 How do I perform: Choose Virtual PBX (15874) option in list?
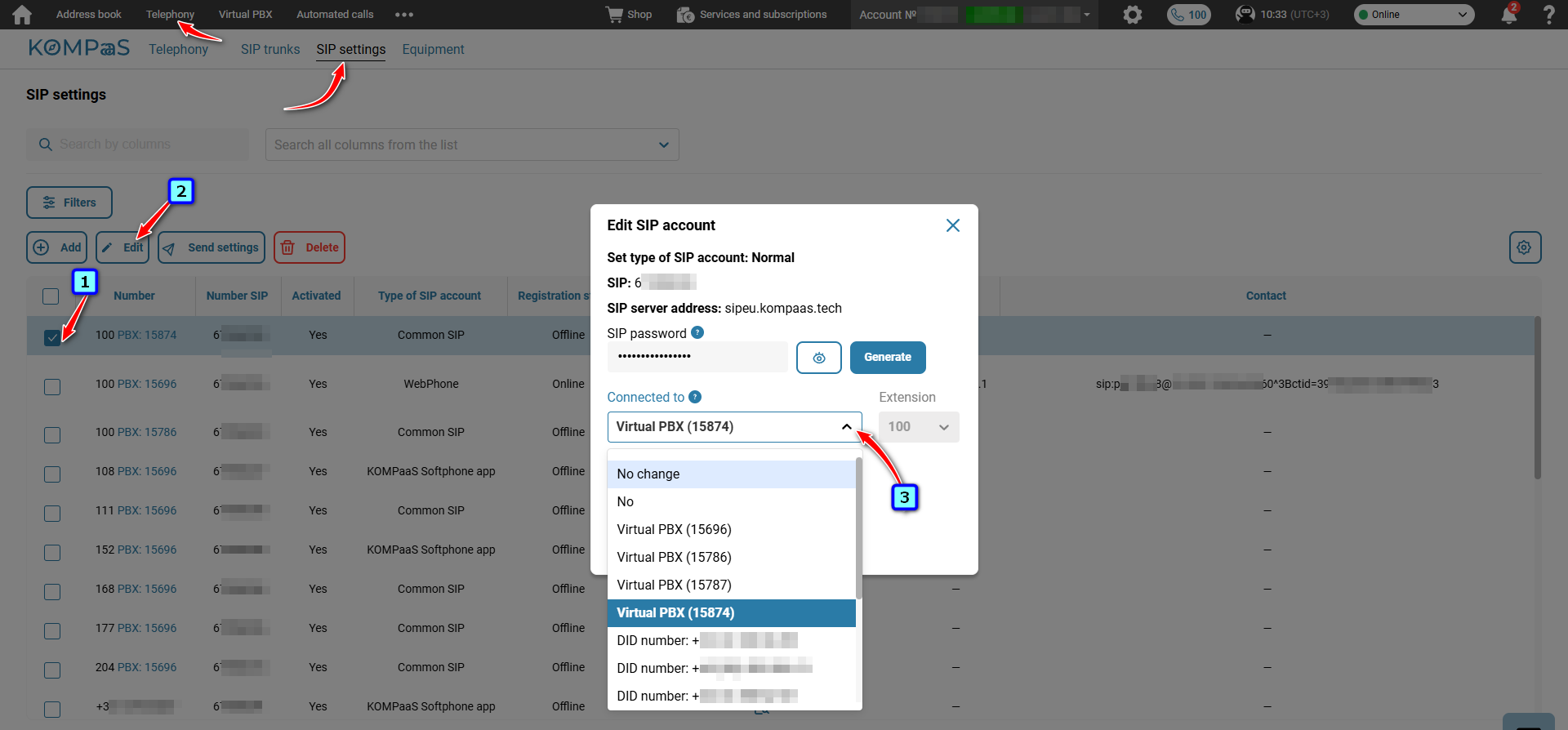[x=732, y=613]
